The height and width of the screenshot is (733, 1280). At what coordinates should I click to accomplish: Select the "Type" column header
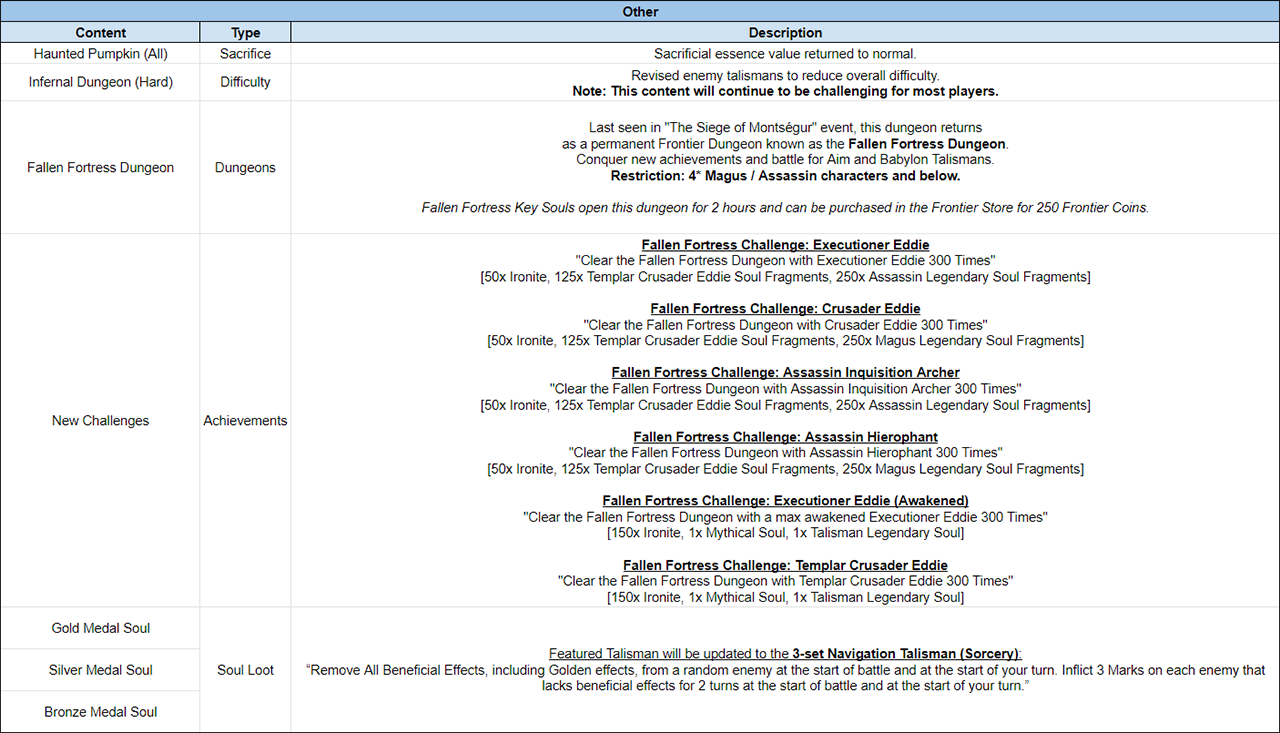tap(245, 33)
